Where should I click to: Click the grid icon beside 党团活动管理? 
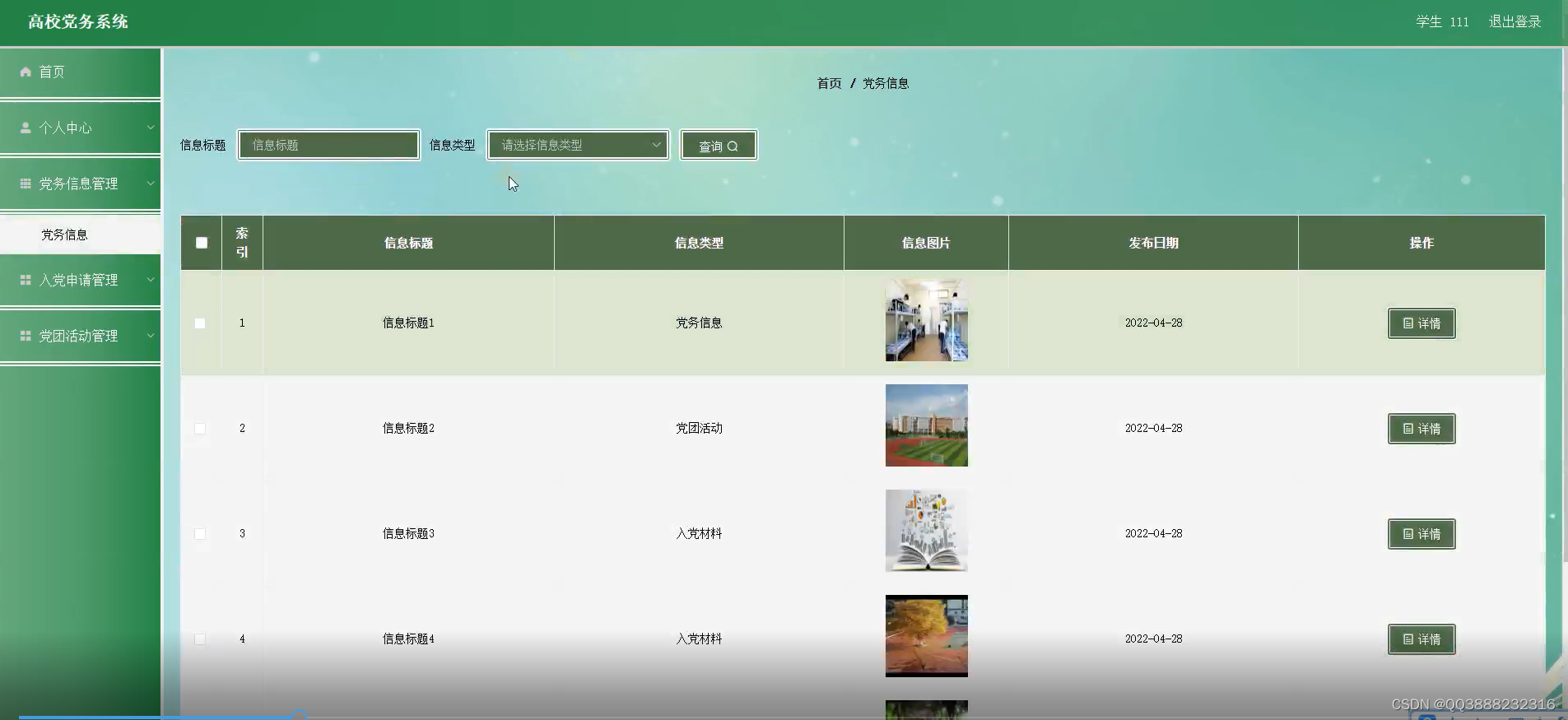point(26,336)
